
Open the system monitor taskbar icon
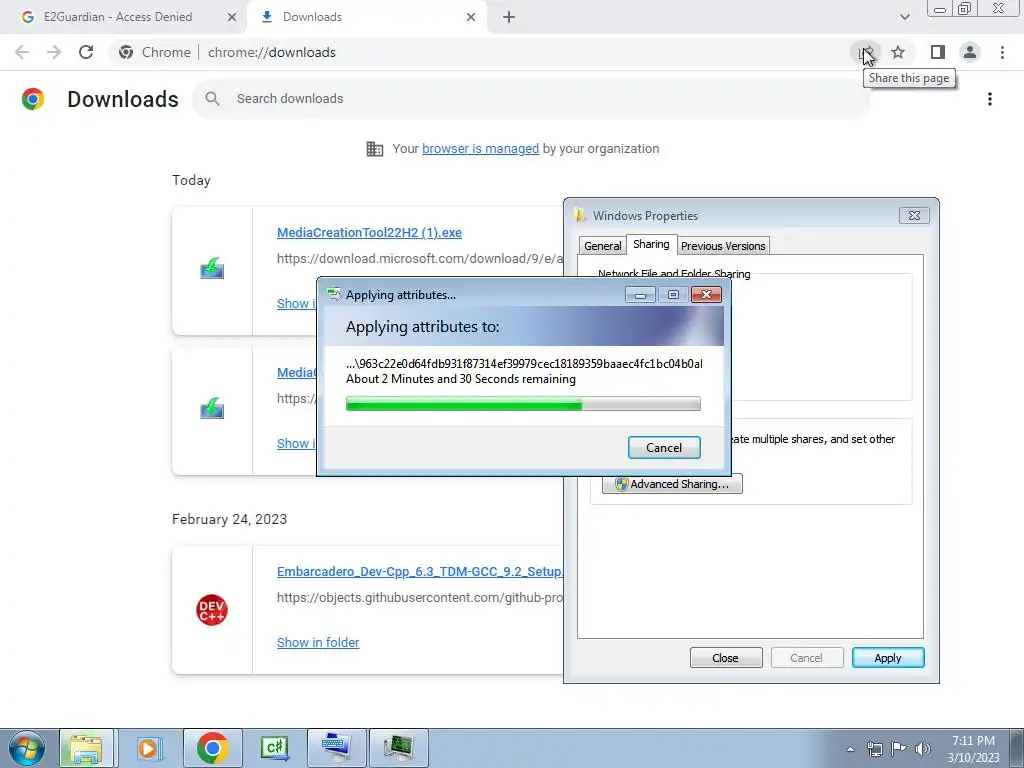pyautogui.click(x=398, y=748)
